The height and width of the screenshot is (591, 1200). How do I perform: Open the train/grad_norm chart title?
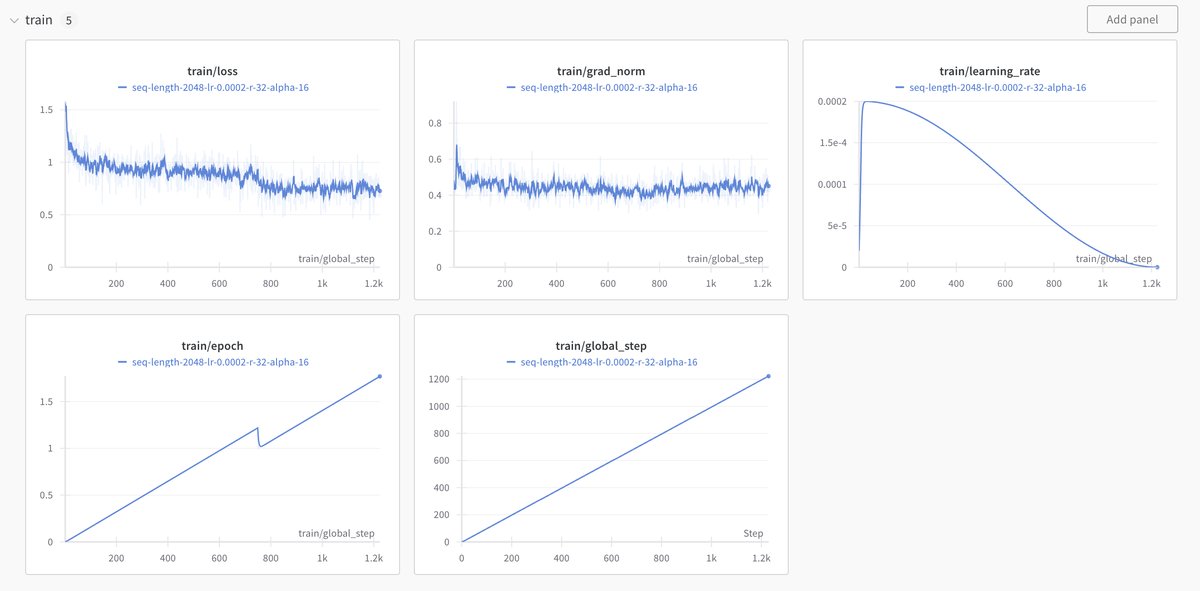[601, 71]
